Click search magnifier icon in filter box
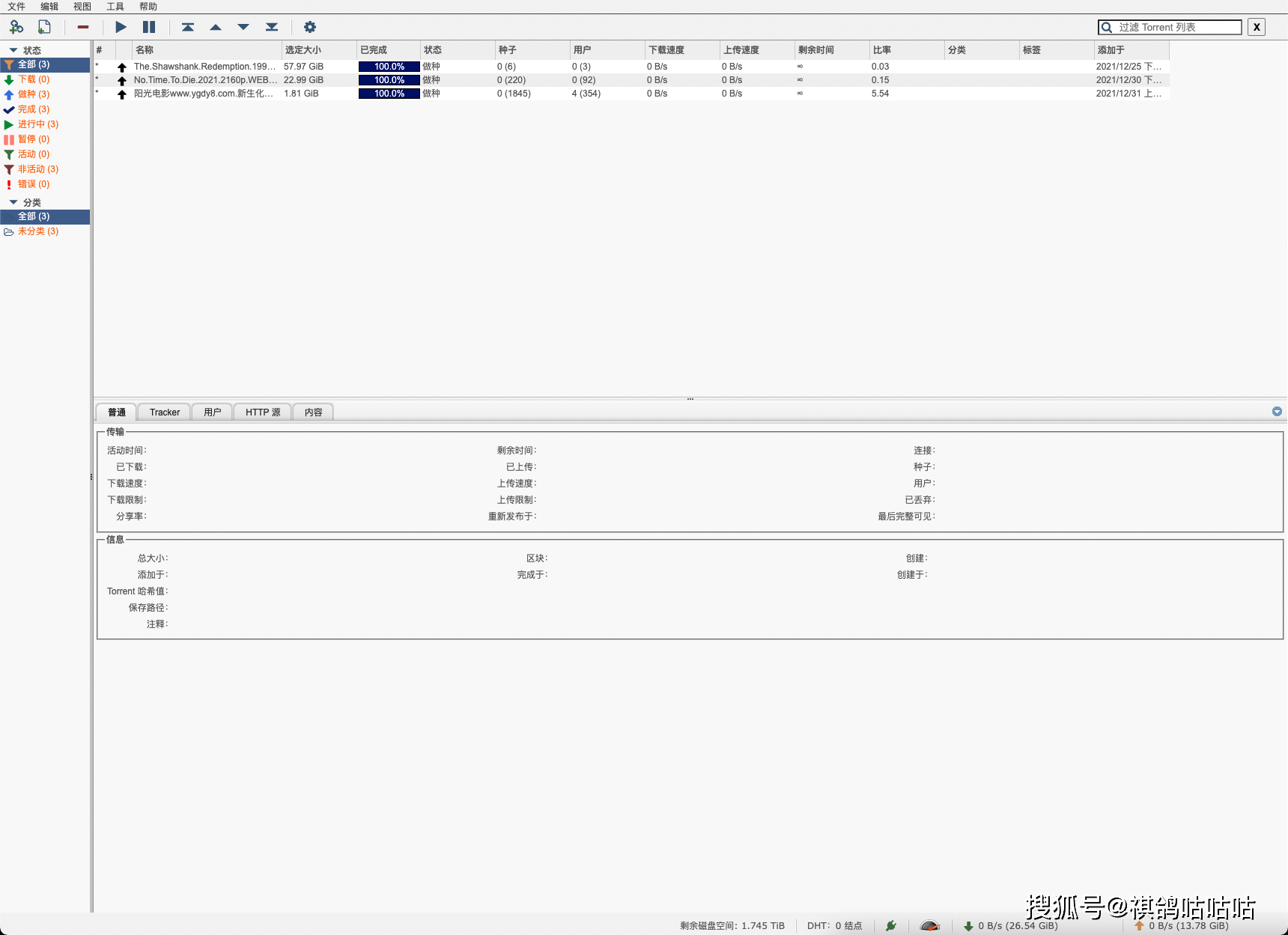Viewport: 1288px width, 935px height. 1107,28
